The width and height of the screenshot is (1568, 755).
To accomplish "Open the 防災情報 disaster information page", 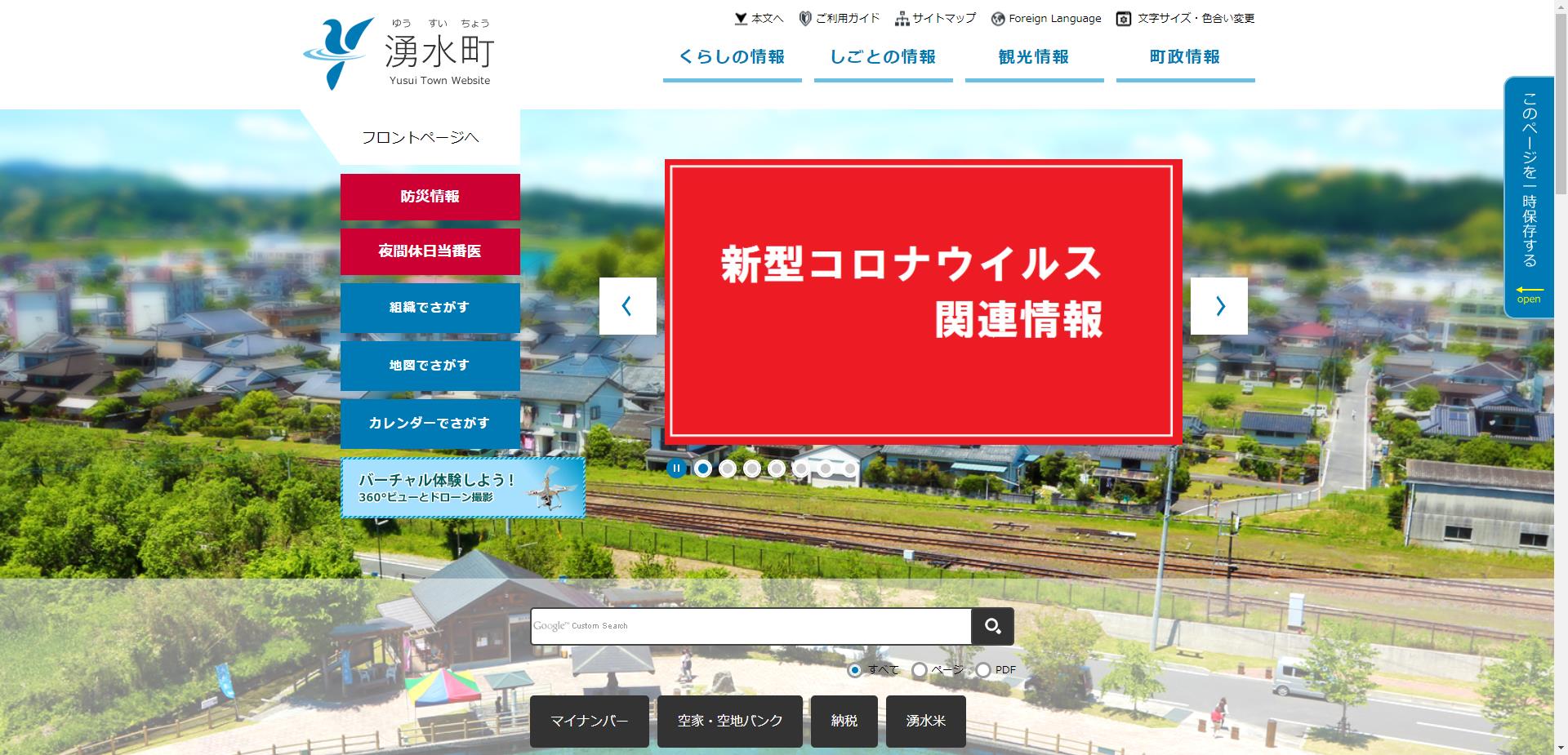I will (x=430, y=196).
